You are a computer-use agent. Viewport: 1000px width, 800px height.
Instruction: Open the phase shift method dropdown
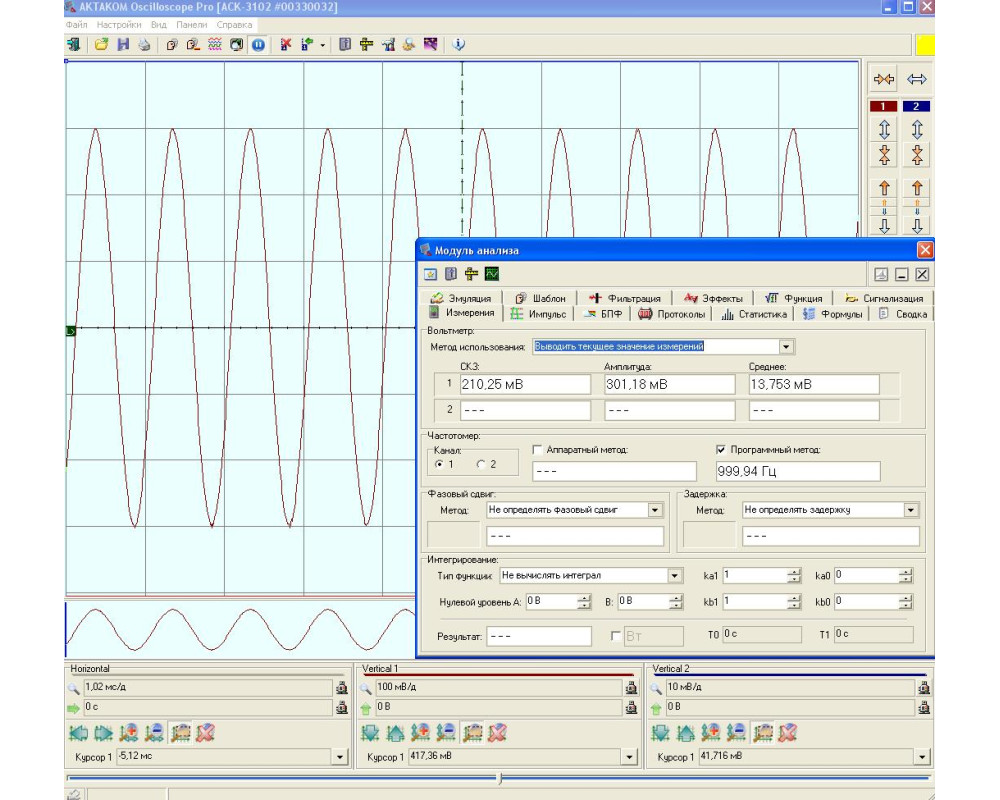point(655,510)
